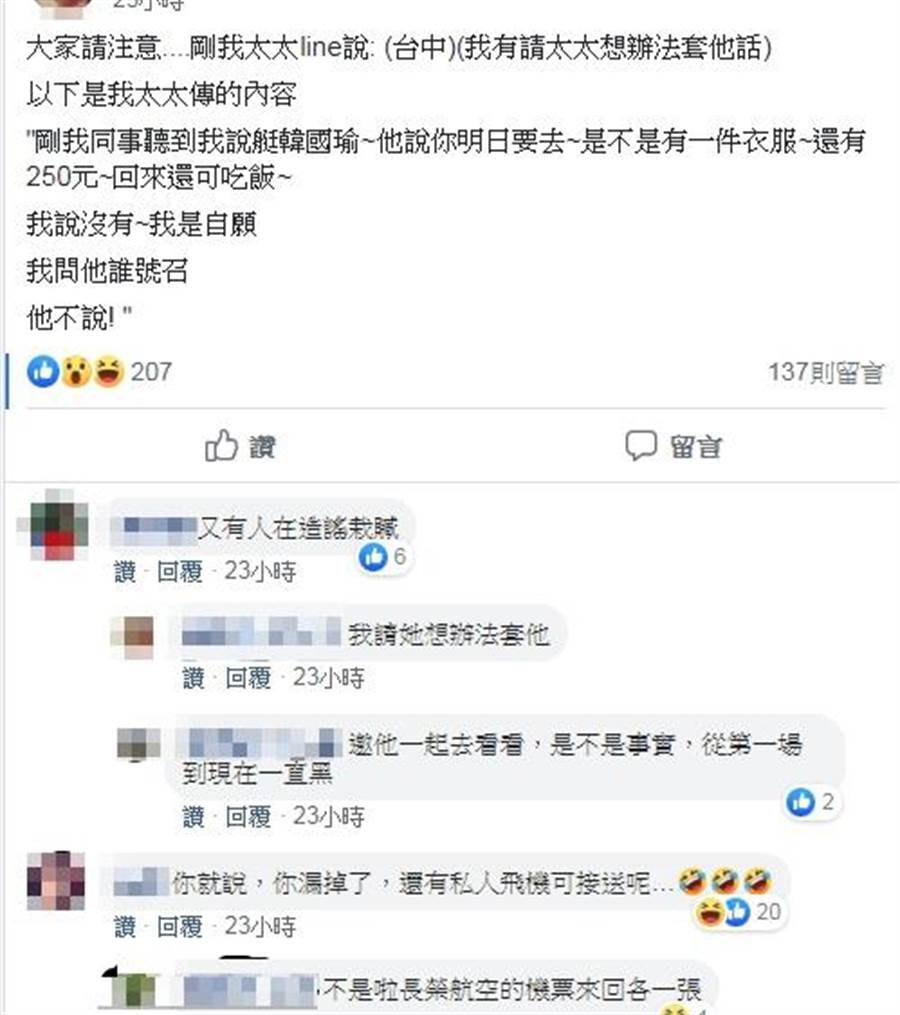Open the blue like reaction icon beside 207

click(43, 372)
